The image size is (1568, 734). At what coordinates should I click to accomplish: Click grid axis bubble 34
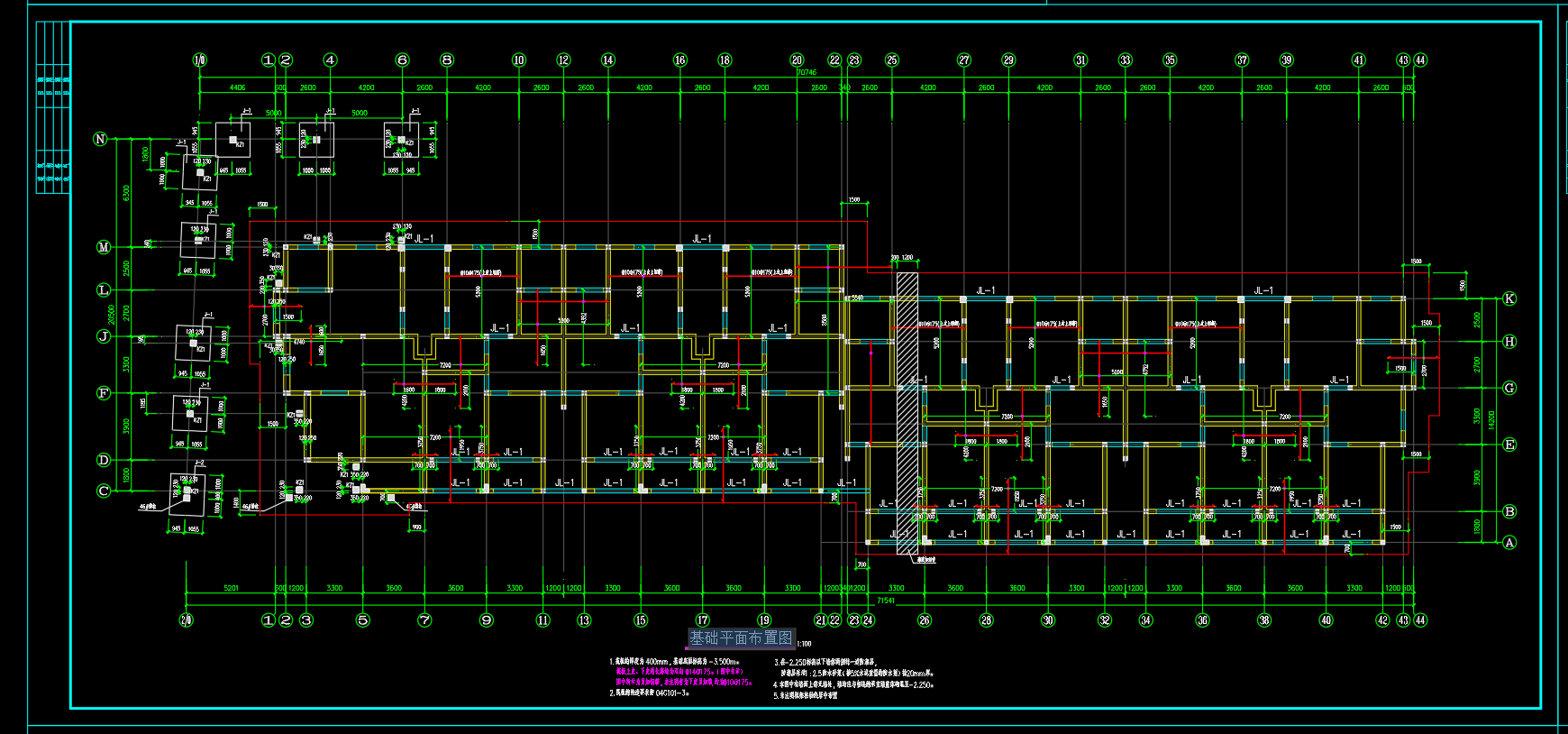pyautogui.click(x=1146, y=620)
